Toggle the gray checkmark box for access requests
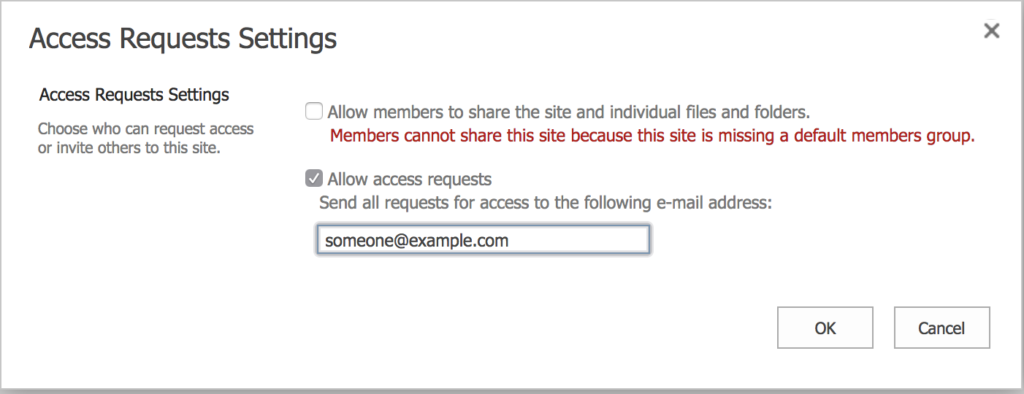 [x=314, y=178]
